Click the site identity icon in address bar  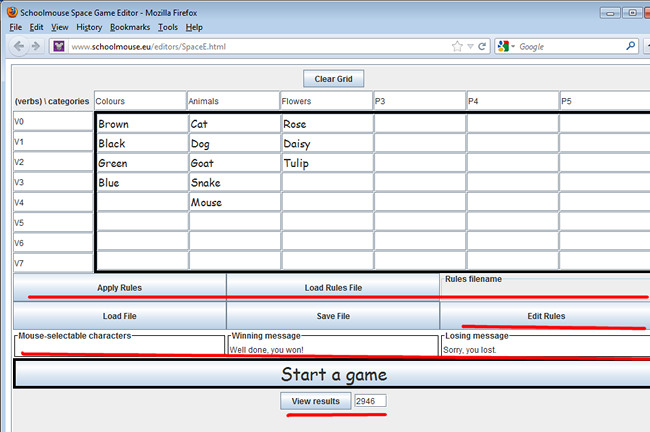click(59, 47)
